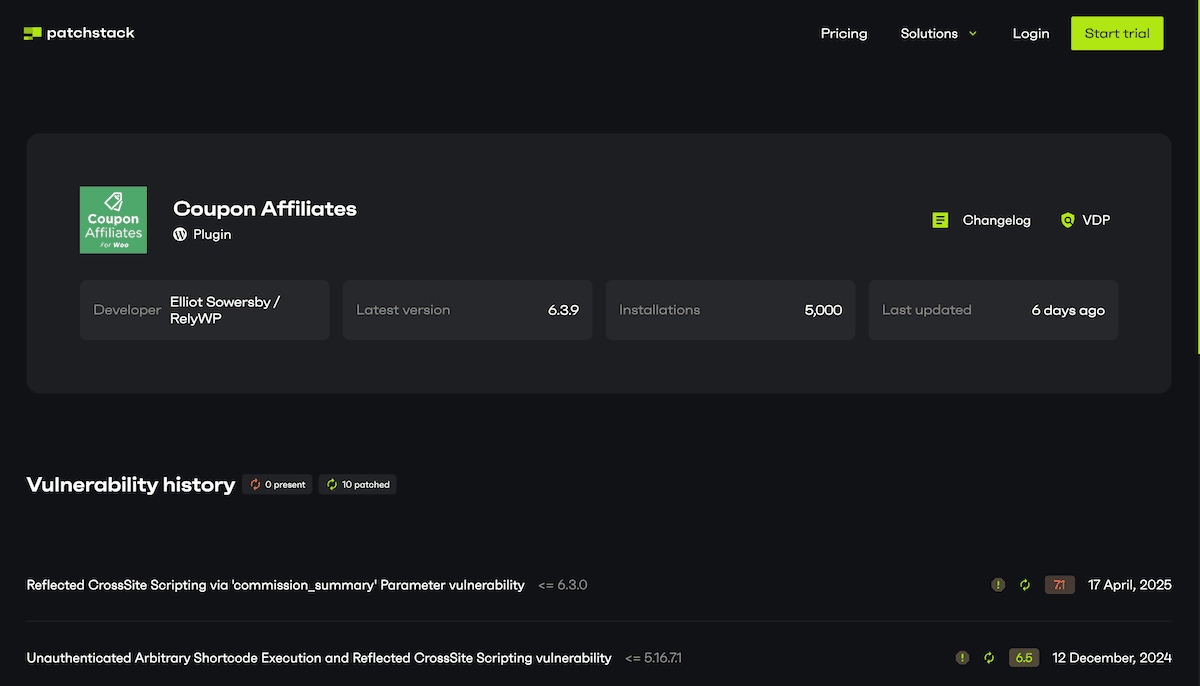Click the Coupon Affiliates plugin thumbnail

click(113, 220)
